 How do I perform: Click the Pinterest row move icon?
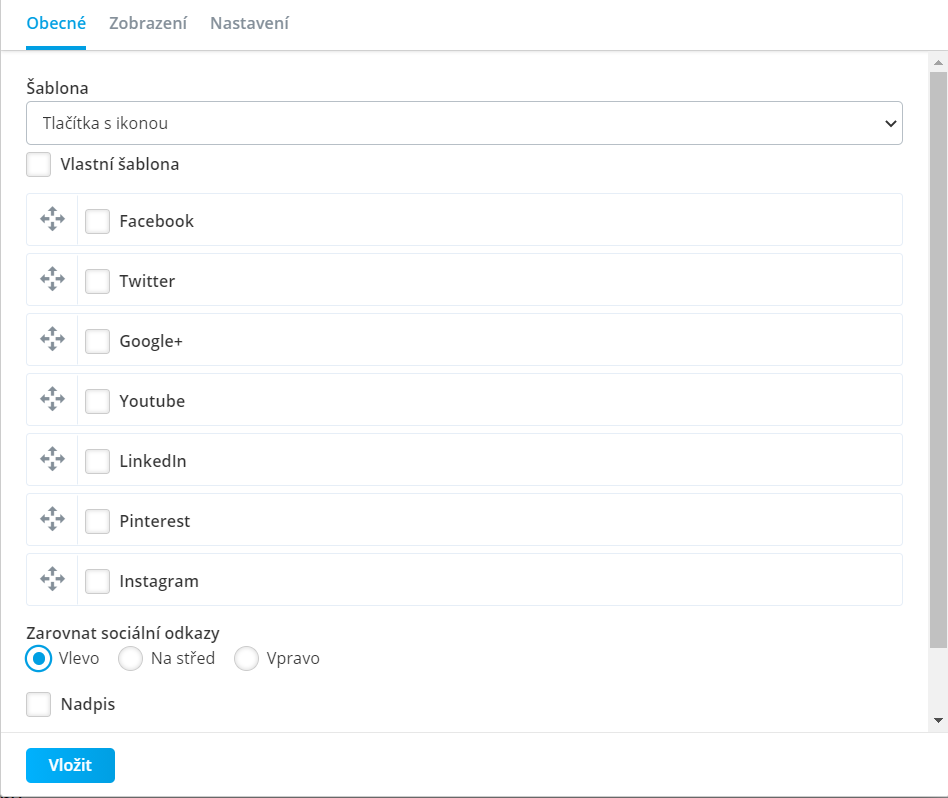click(x=53, y=519)
